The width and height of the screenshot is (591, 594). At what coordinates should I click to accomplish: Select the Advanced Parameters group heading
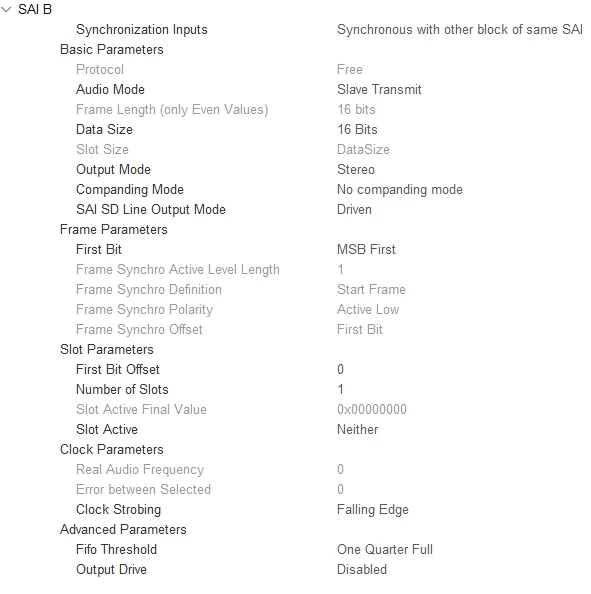123,530
